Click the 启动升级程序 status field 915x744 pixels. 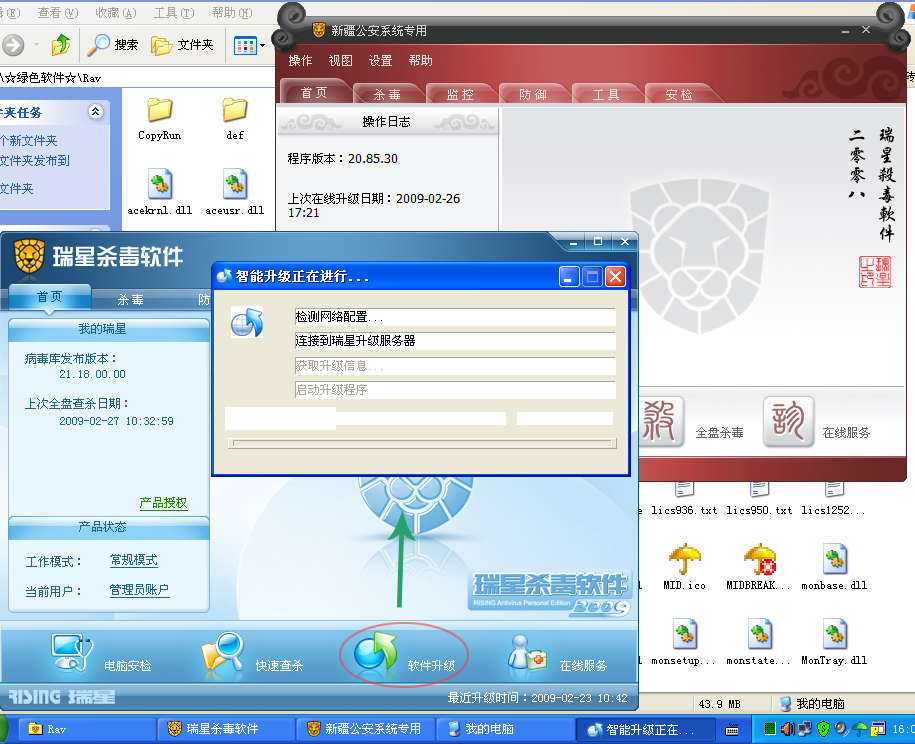[455, 390]
